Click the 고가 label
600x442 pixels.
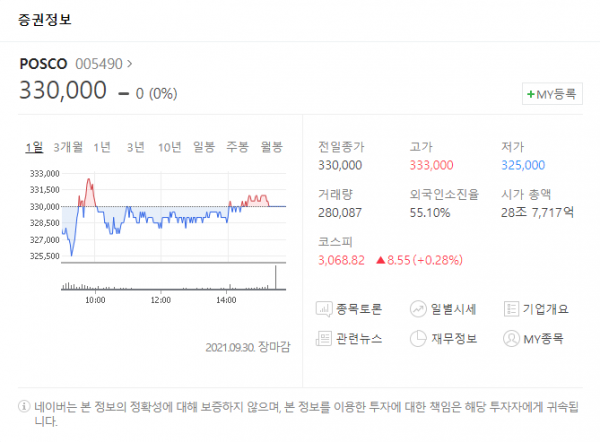(421, 147)
